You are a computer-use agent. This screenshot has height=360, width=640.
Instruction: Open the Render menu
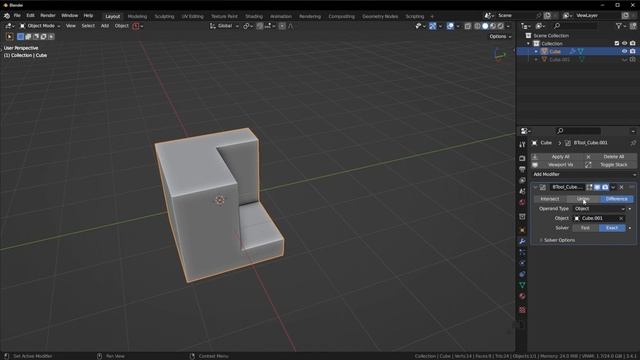point(48,16)
